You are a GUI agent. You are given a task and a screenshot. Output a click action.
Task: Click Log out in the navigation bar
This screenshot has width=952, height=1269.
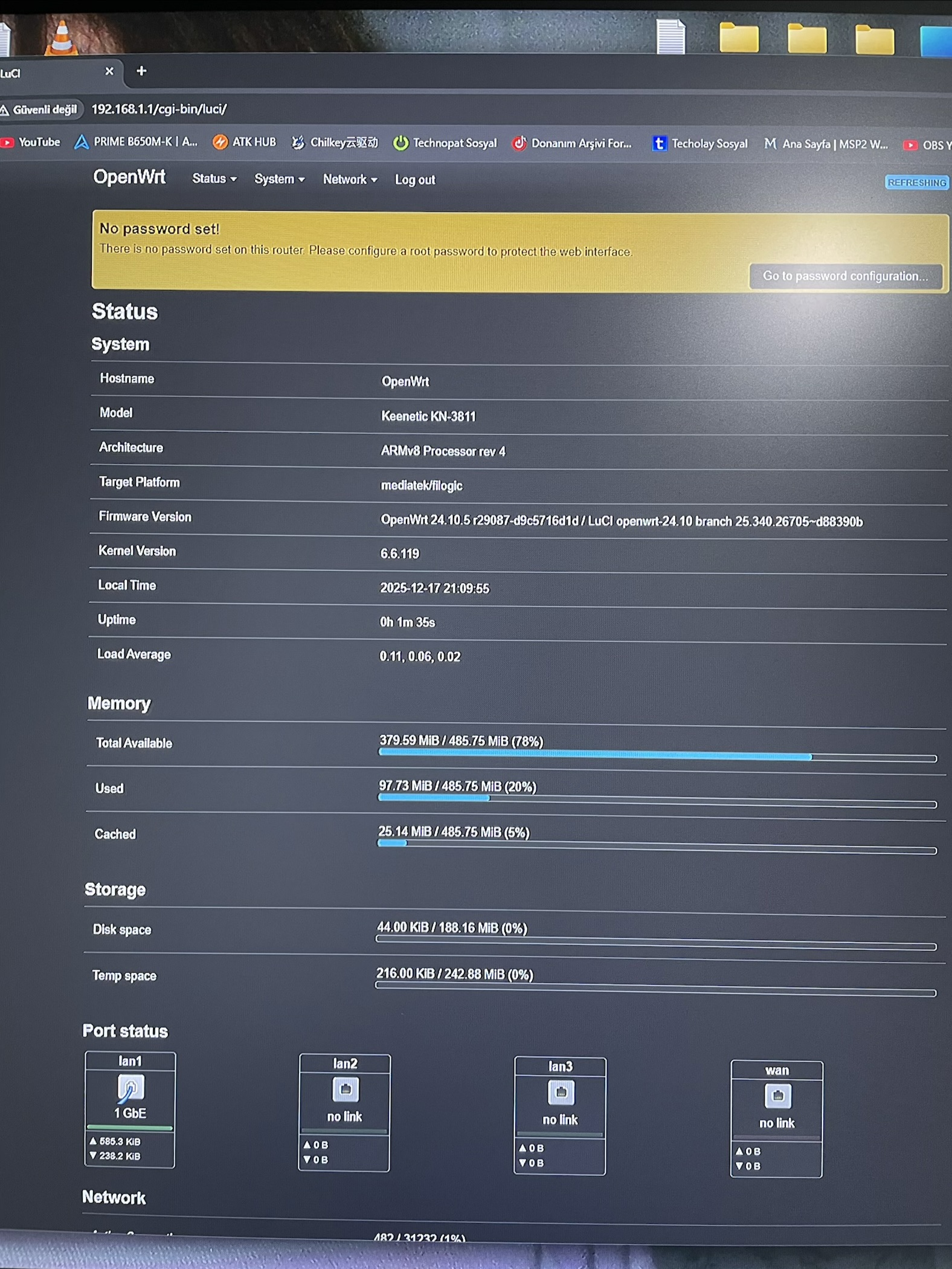click(415, 180)
